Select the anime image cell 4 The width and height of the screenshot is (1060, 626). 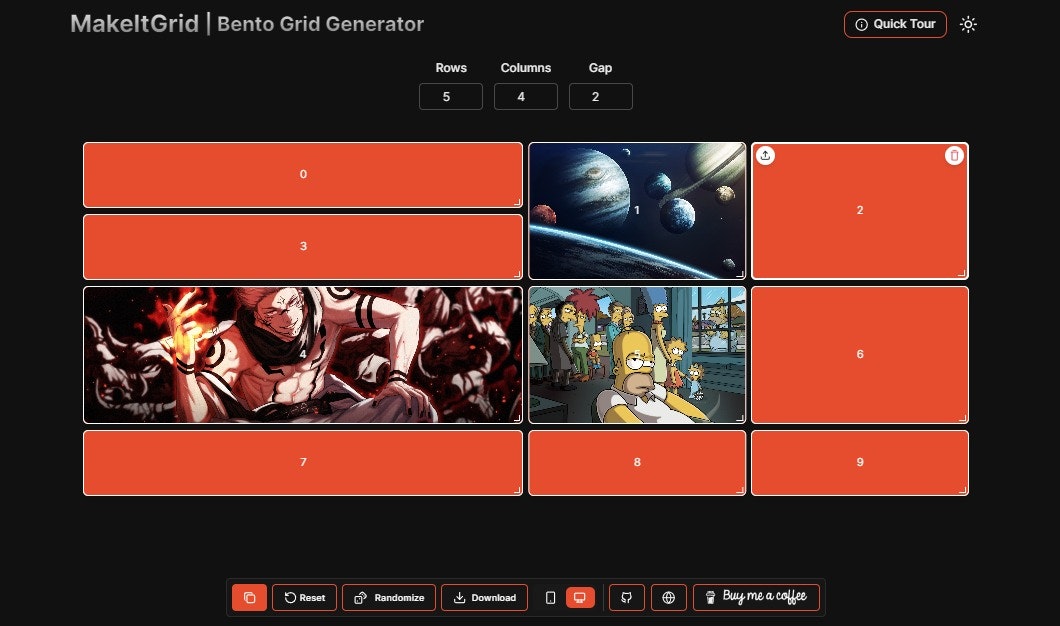pos(303,355)
